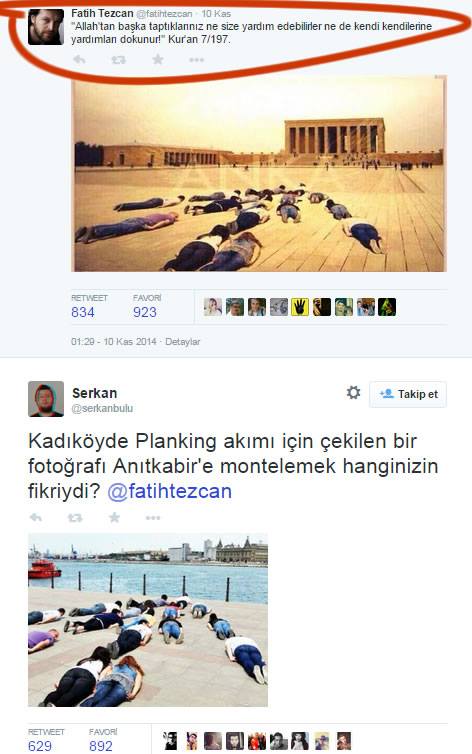Open yellow four-finger hand avatar among favoriters

(300, 307)
